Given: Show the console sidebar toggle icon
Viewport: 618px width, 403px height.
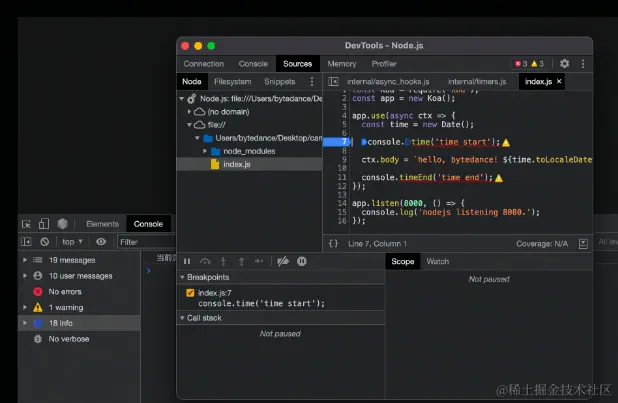Looking at the screenshot, I should 26,242.
